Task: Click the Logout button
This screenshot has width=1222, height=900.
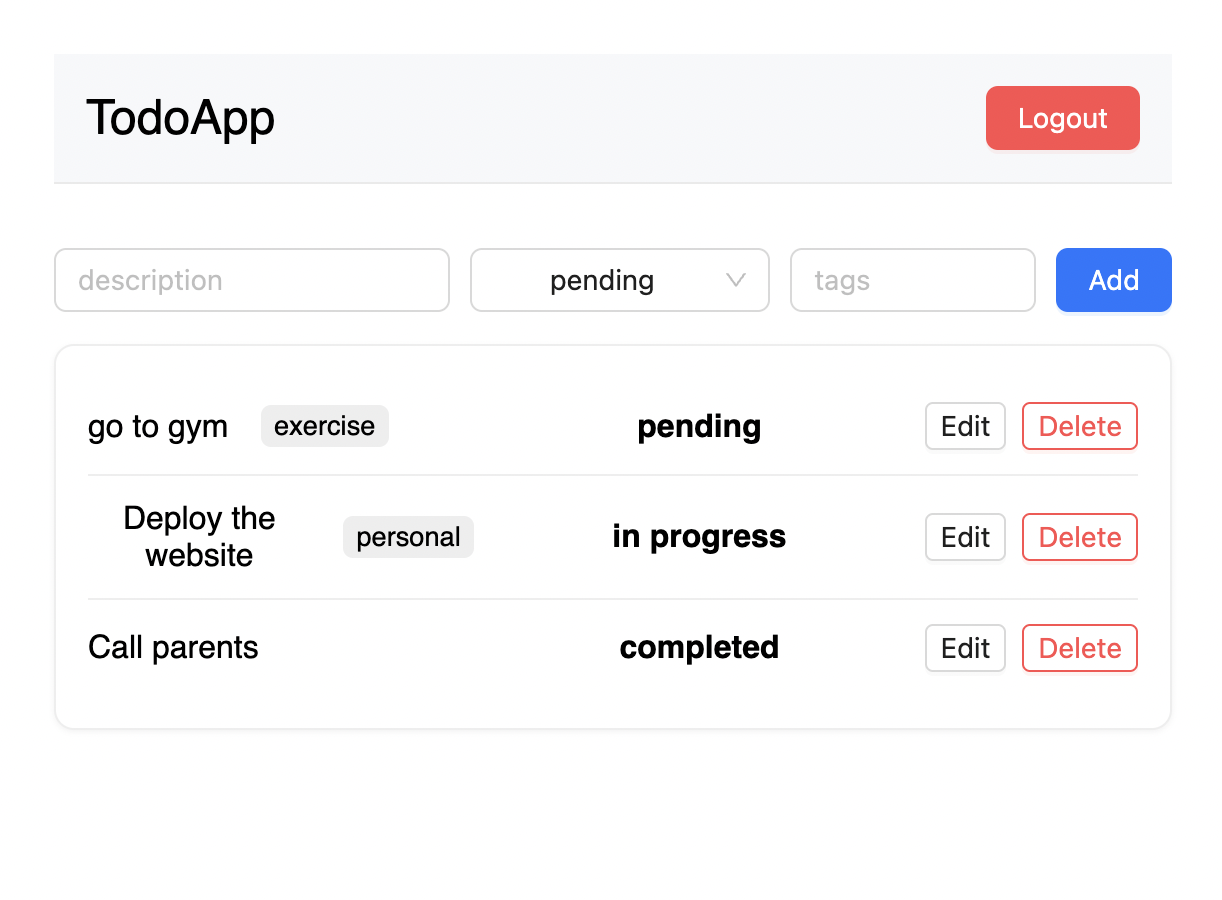Action: [x=1062, y=118]
